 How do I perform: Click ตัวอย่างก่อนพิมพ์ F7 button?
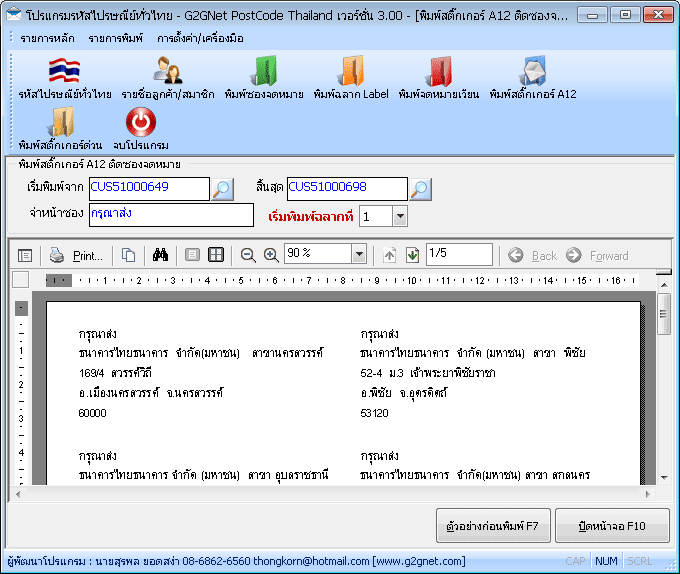pos(493,526)
